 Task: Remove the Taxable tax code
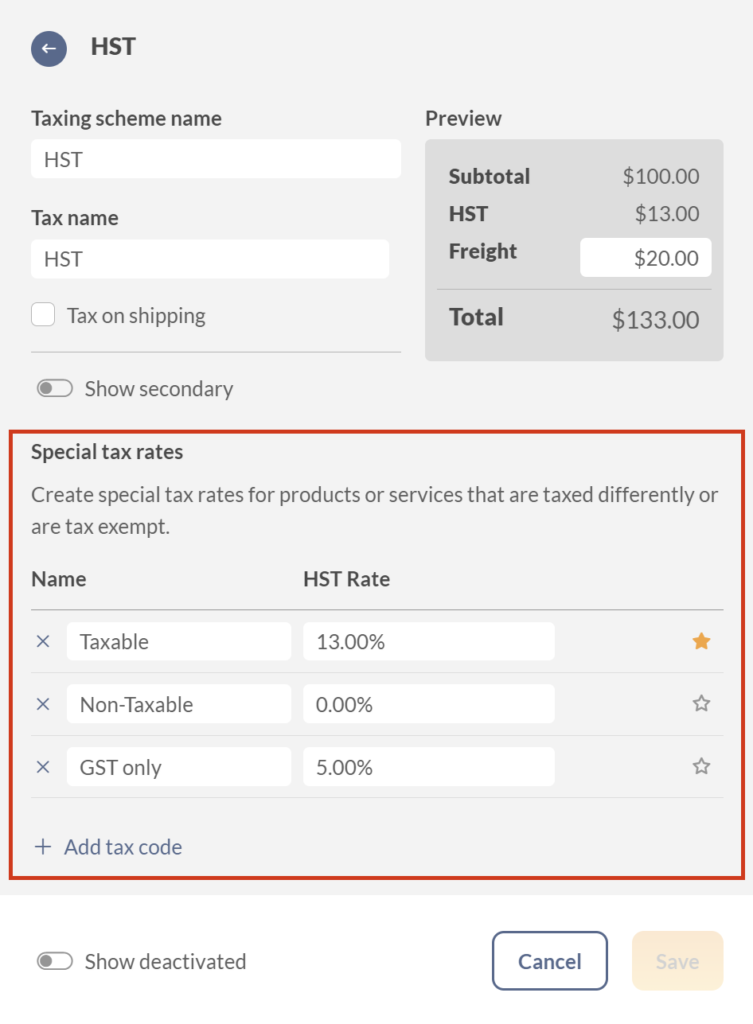42,642
